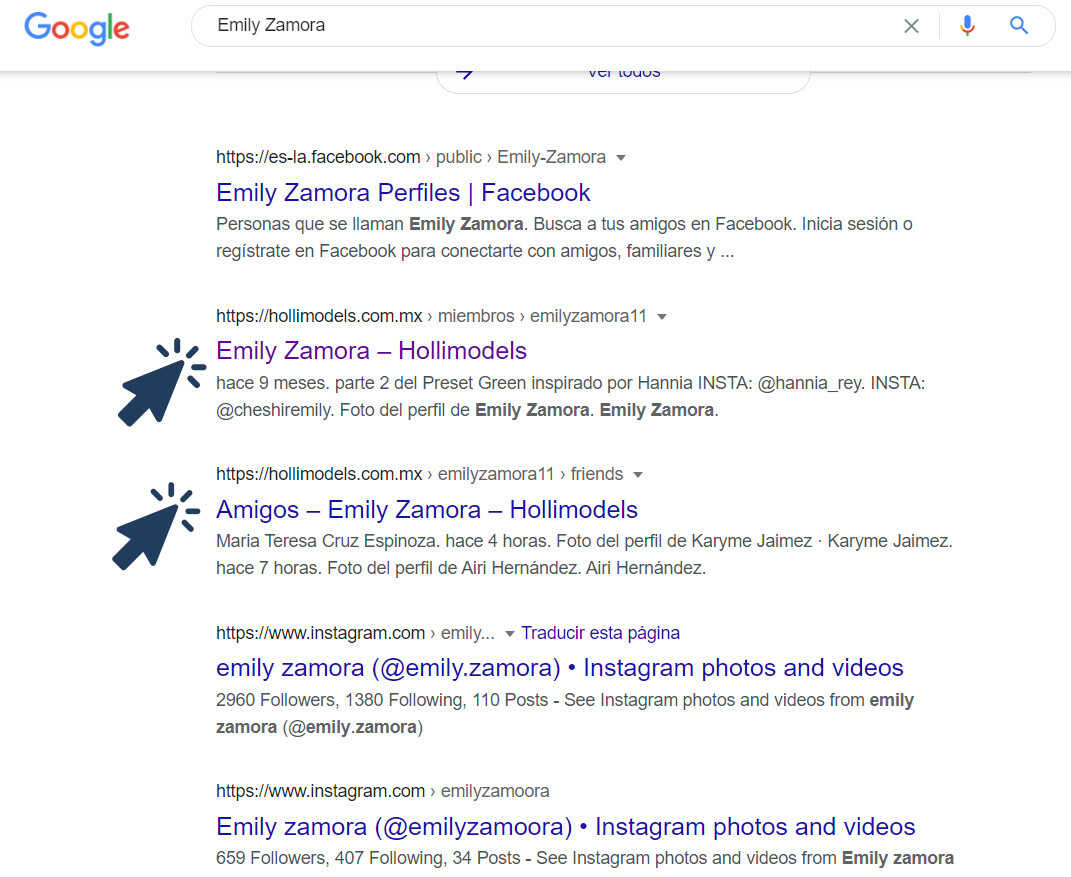Click Traducir esta página link

coord(600,633)
